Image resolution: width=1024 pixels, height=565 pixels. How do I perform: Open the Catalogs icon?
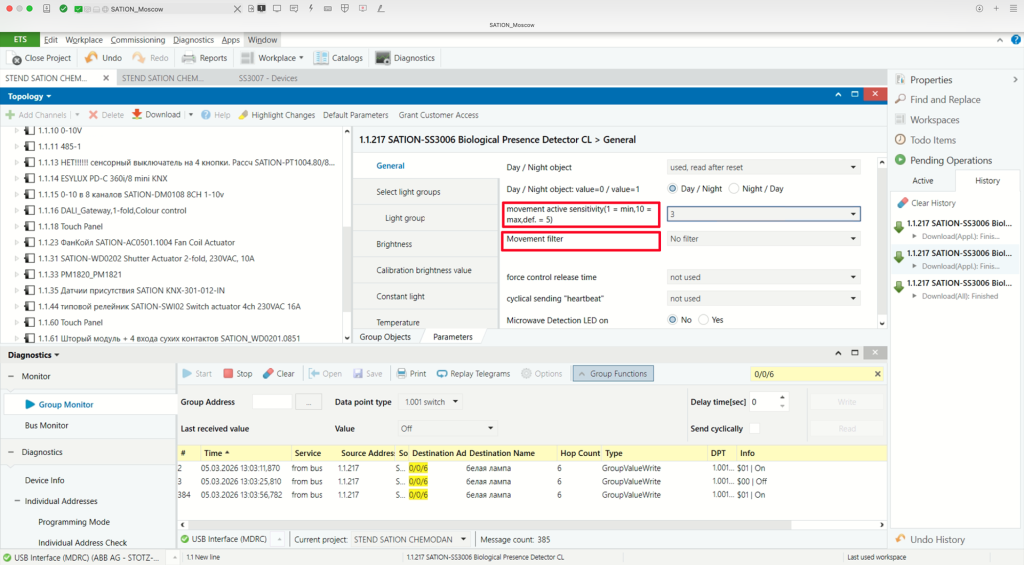321,57
